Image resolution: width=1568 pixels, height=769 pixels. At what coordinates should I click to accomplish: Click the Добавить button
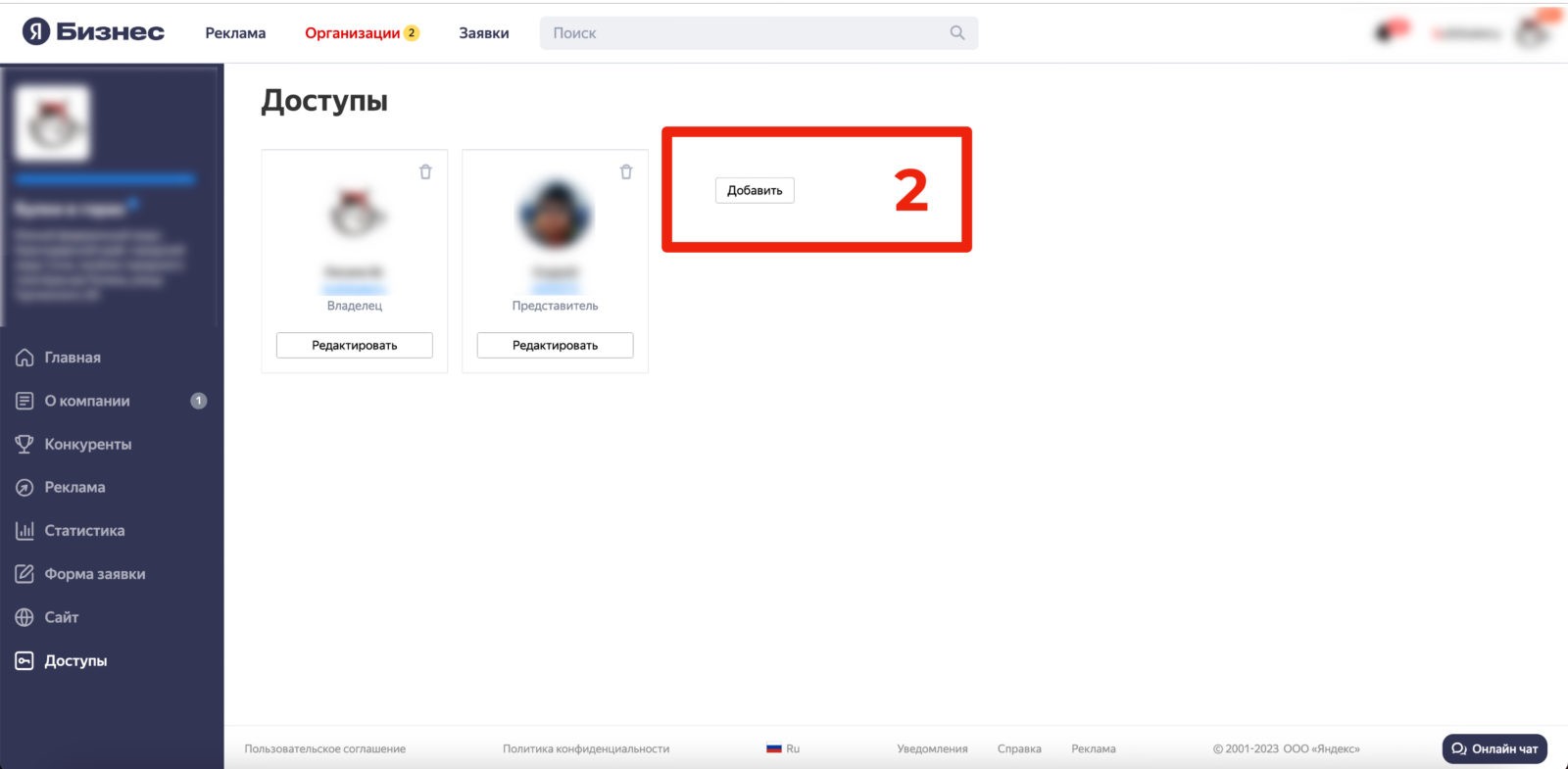pos(755,190)
